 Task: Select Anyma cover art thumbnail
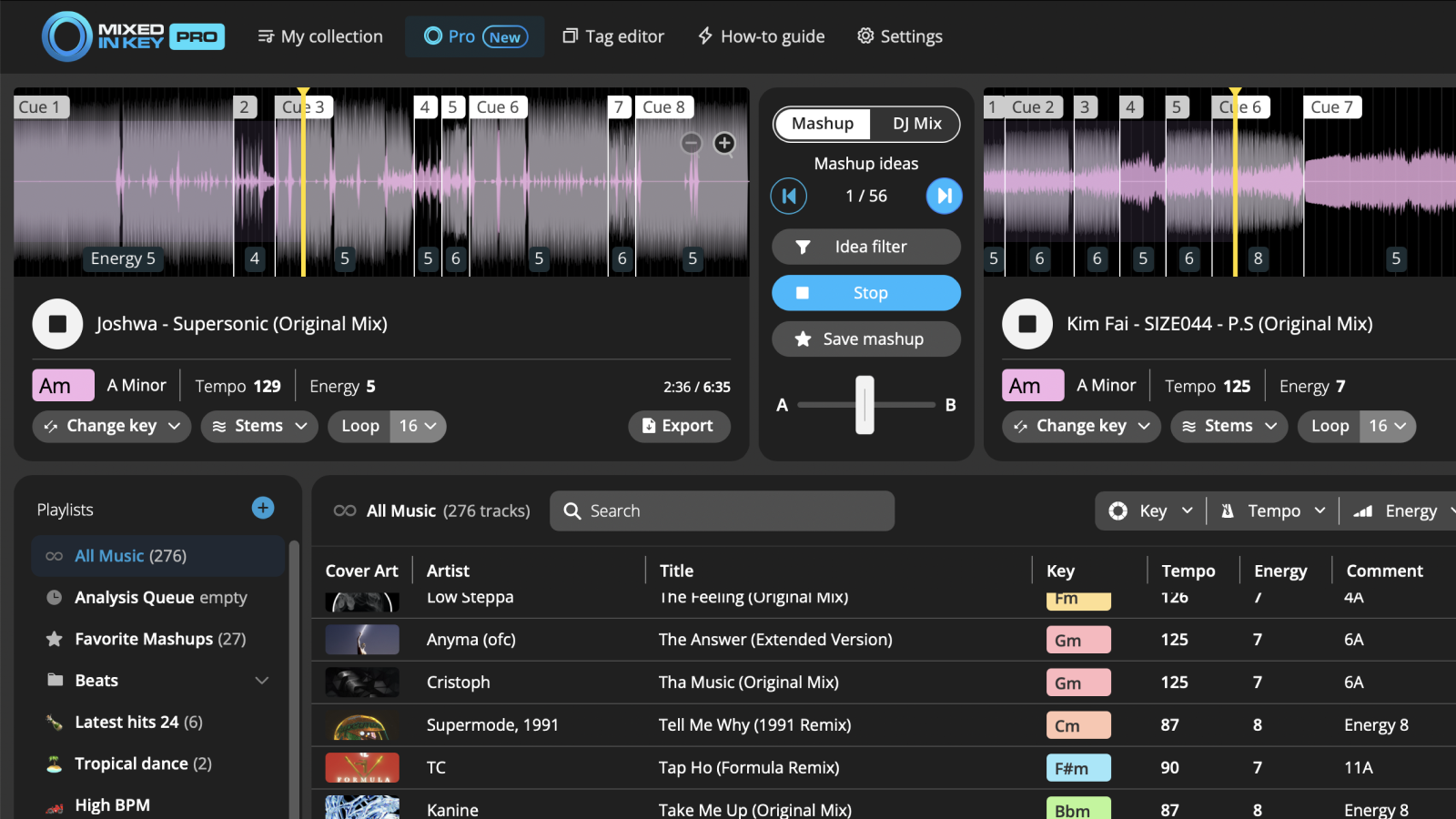click(362, 640)
